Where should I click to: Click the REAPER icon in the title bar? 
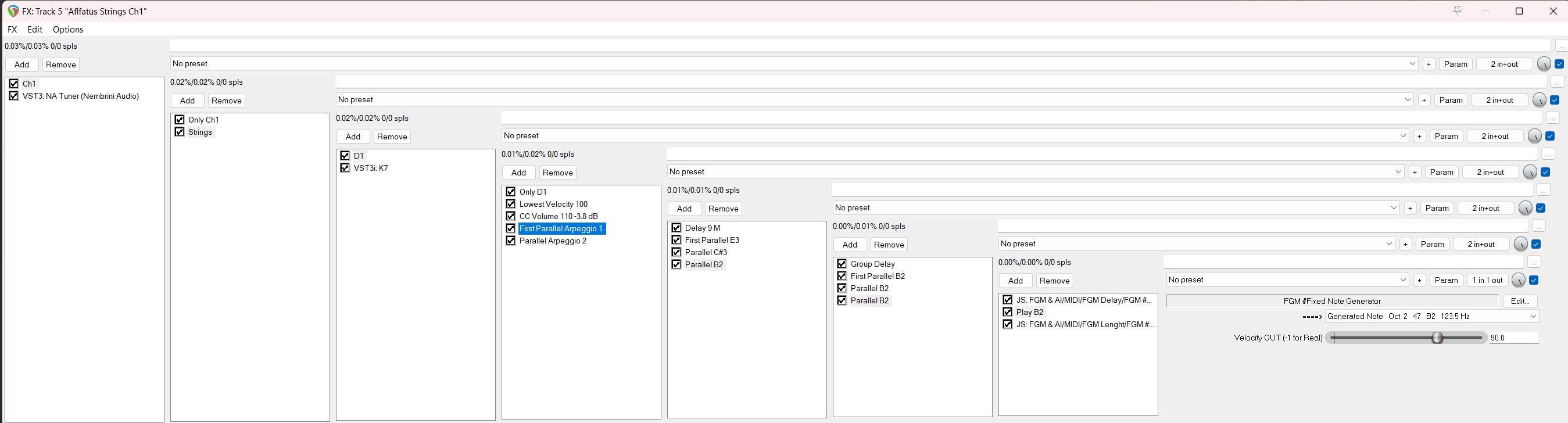[x=13, y=11]
